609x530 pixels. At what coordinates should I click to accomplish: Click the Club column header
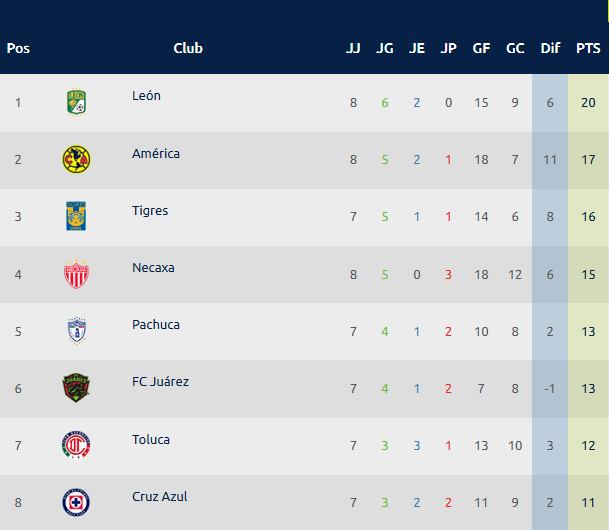(x=188, y=48)
